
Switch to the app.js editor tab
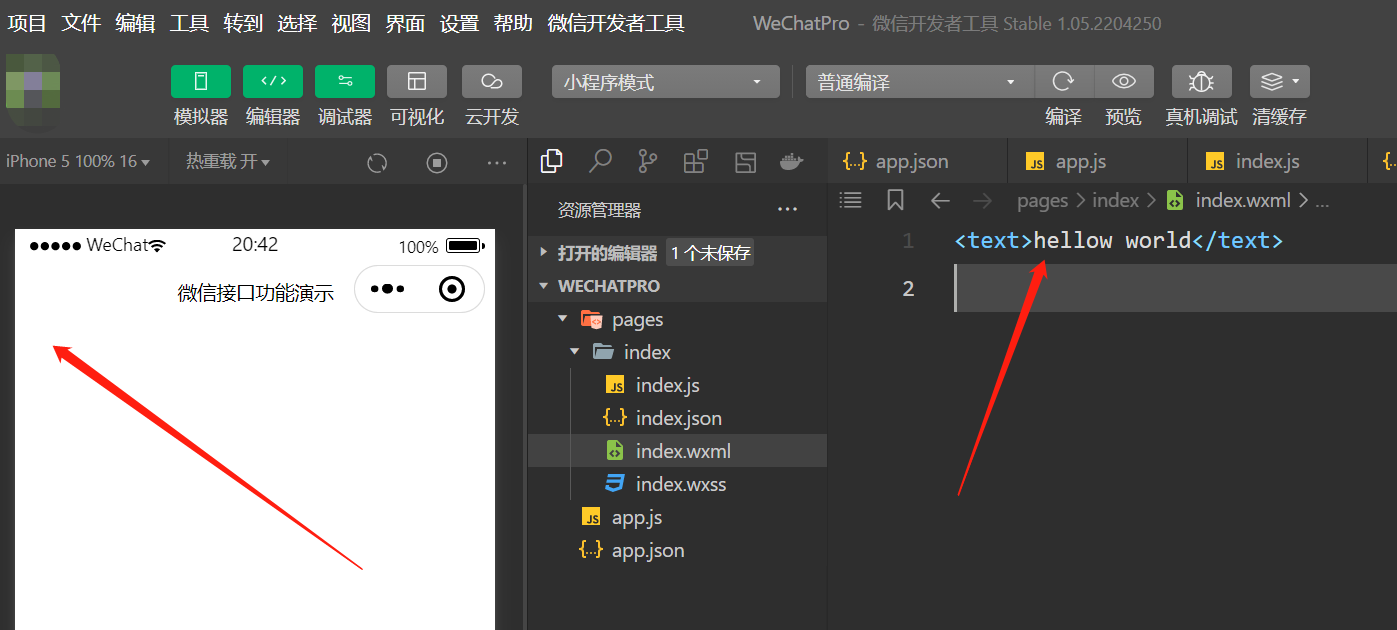click(x=1097, y=161)
